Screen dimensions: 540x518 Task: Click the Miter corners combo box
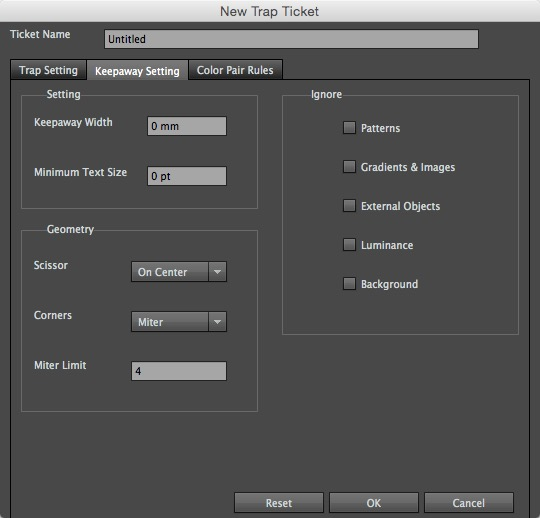coord(179,322)
